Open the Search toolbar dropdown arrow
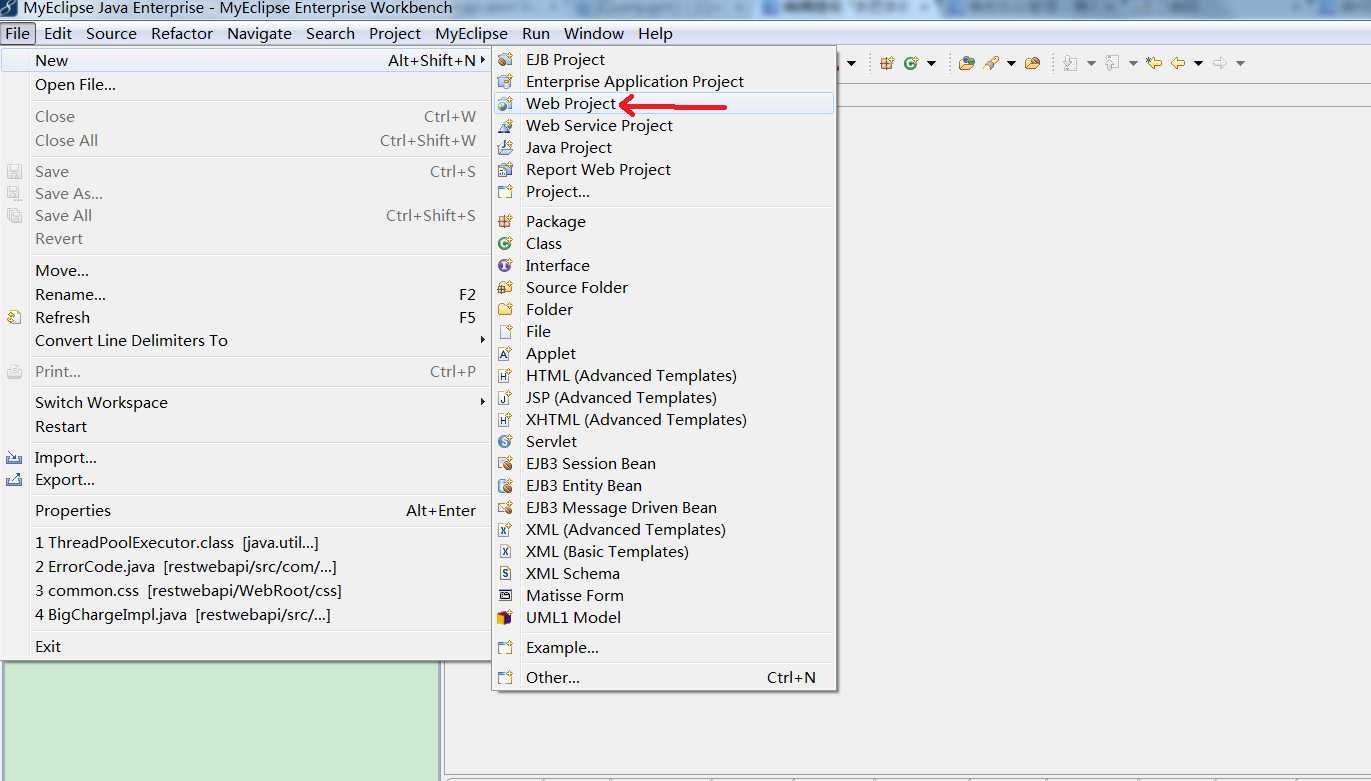Image resolution: width=1371 pixels, height=781 pixels. pyautogui.click(x=1011, y=63)
